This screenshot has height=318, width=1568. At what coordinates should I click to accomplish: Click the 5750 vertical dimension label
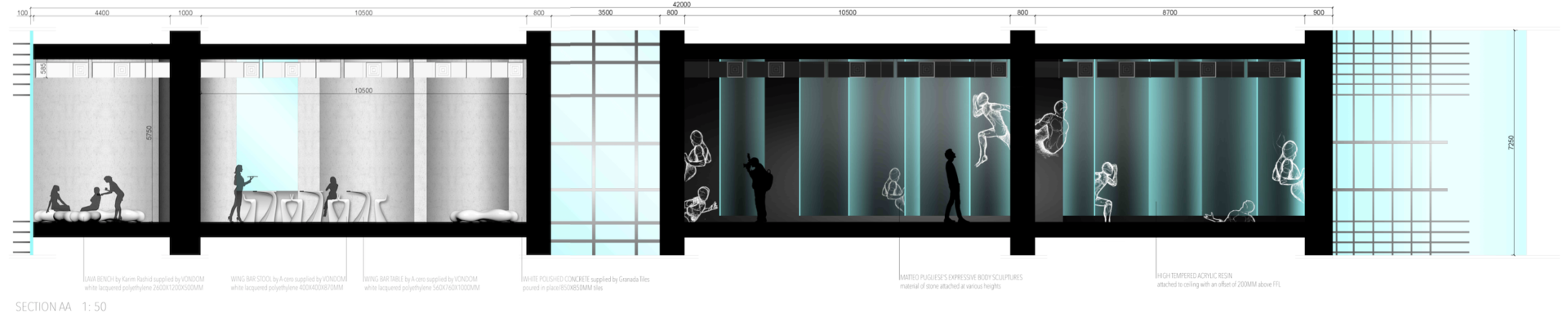[x=149, y=133]
